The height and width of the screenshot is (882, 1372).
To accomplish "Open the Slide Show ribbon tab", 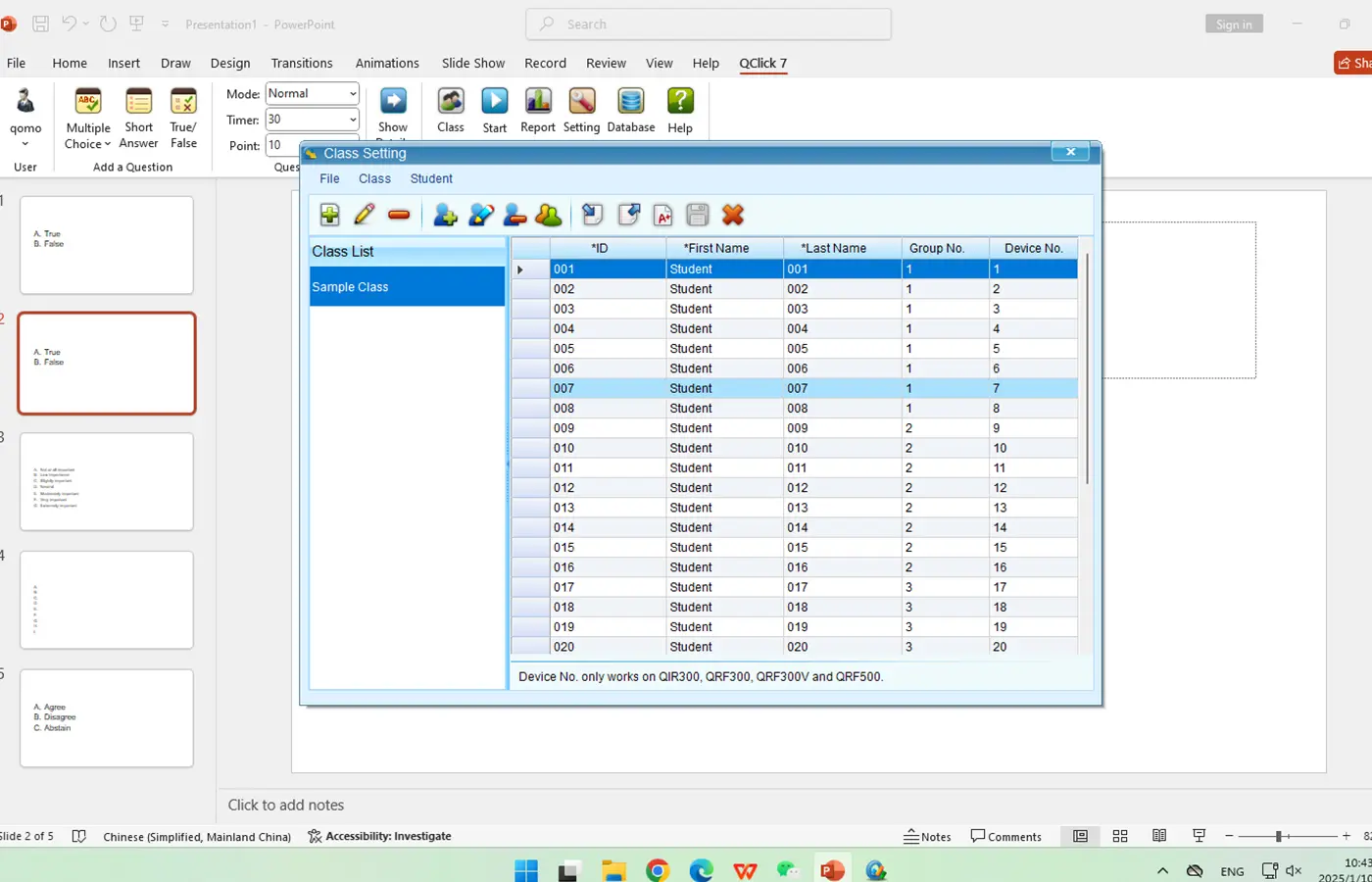I will 473,63.
